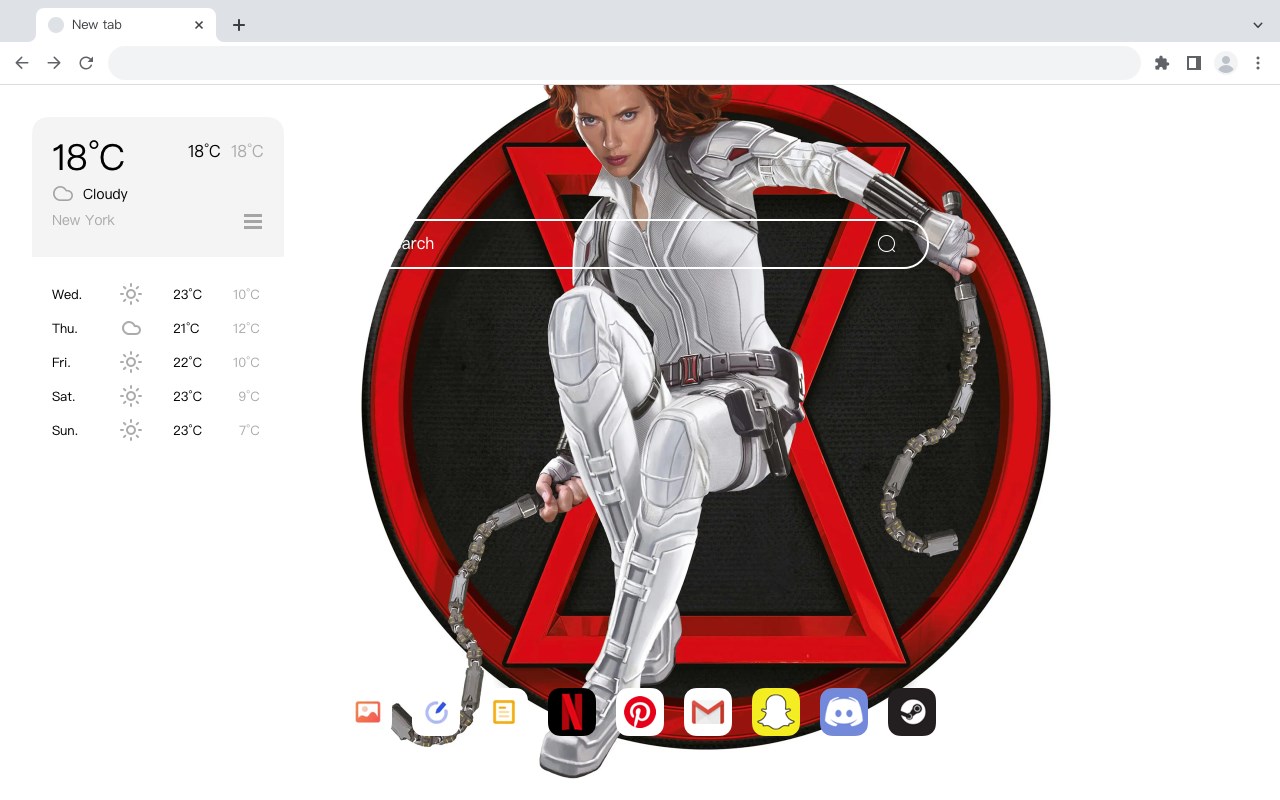This screenshot has height=800, width=1280.
Task: Open the Steam shortcut
Action: click(x=912, y=712)
